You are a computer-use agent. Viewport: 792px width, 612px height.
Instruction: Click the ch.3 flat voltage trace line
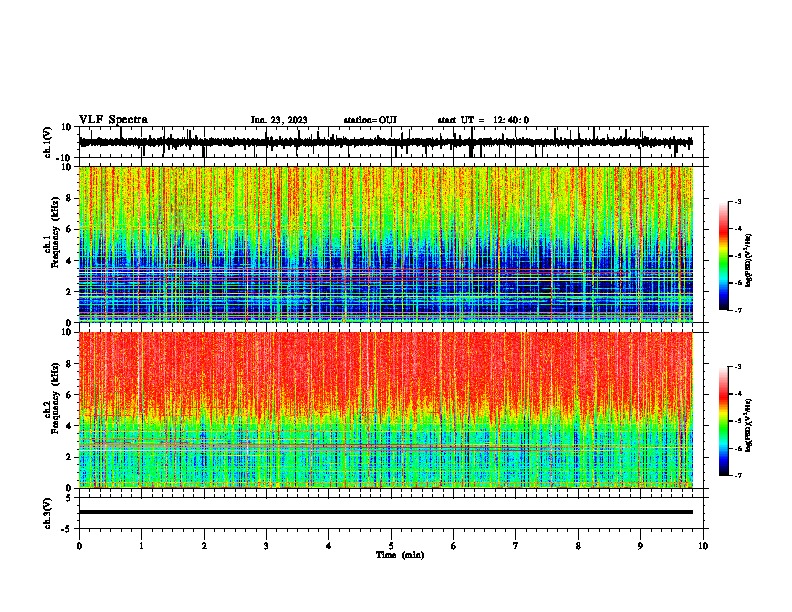[386, 512]
